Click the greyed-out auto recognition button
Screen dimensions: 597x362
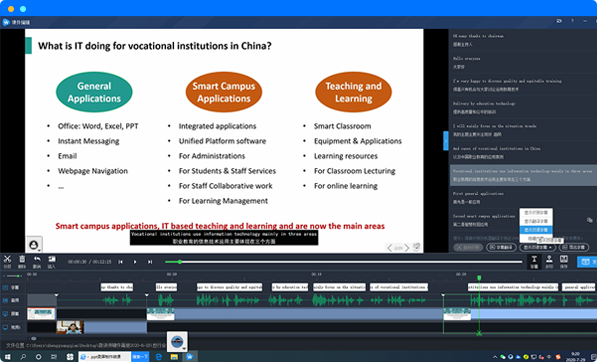point(468,247)
